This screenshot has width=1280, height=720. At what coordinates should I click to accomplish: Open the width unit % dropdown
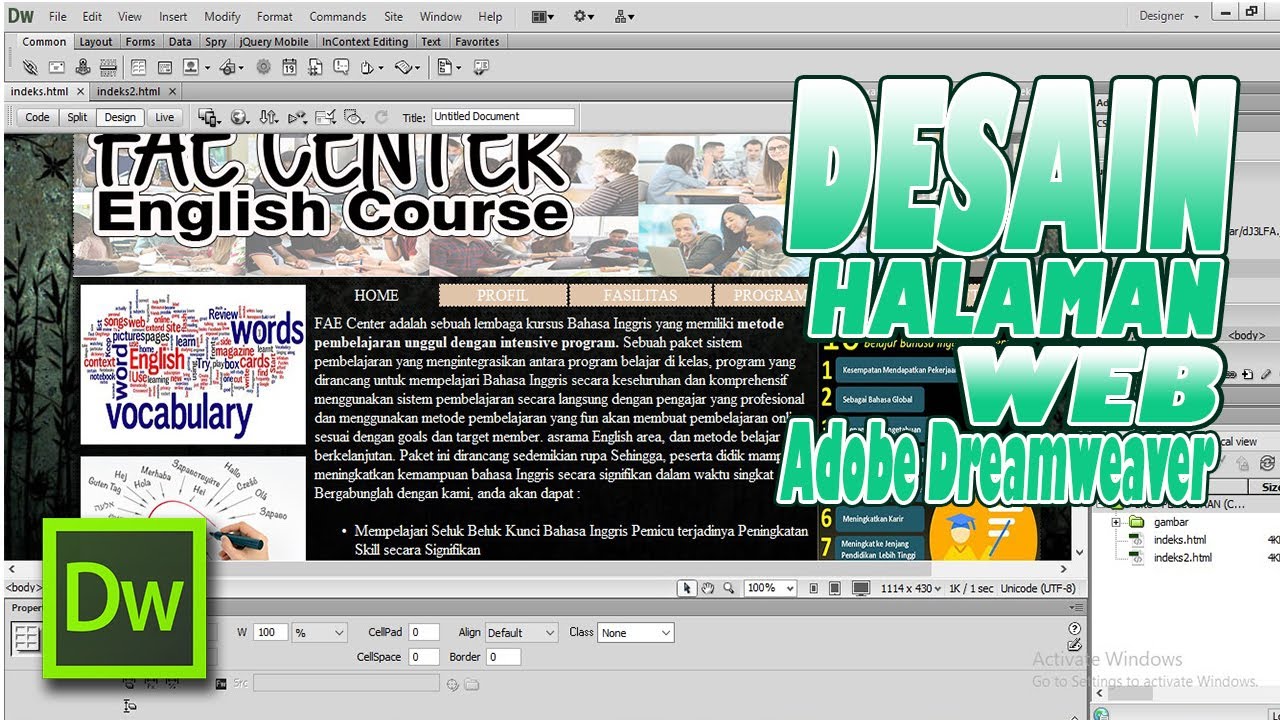point(319,632)
